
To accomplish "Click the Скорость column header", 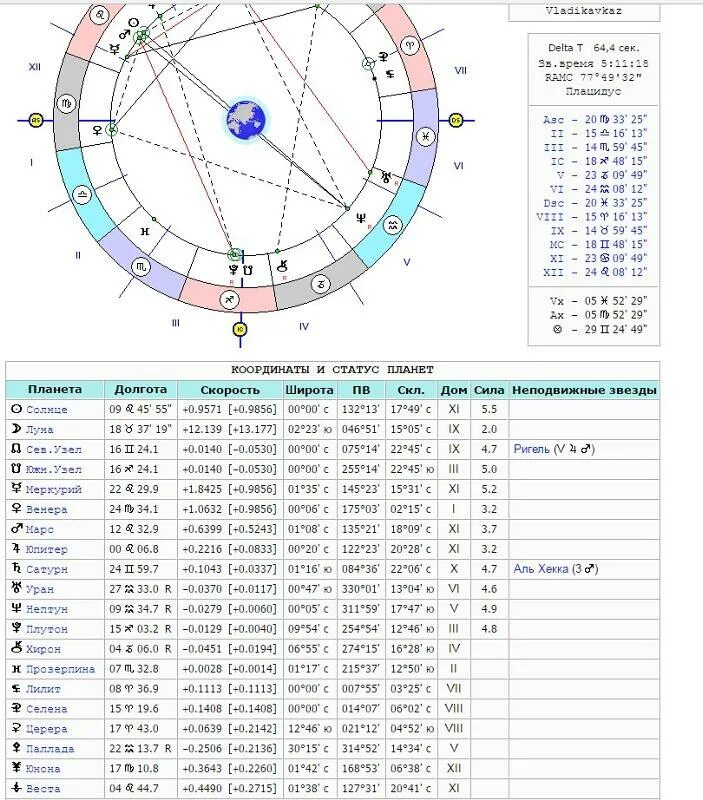I will click(230, 390).
